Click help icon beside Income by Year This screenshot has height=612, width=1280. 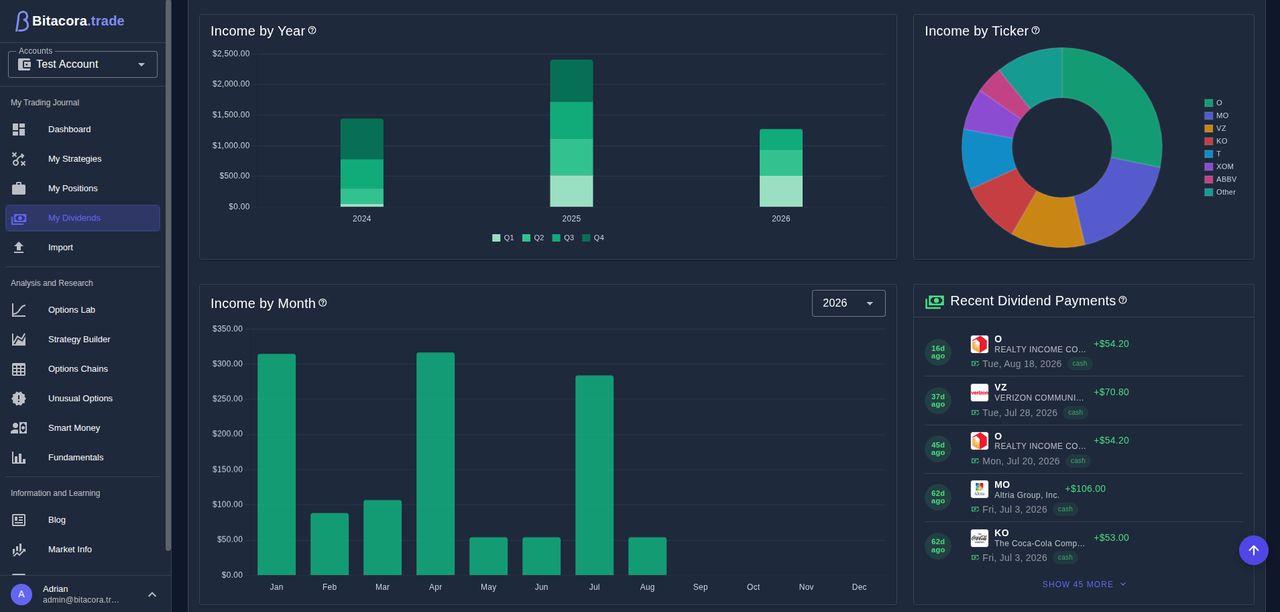(x=312, y=30)
